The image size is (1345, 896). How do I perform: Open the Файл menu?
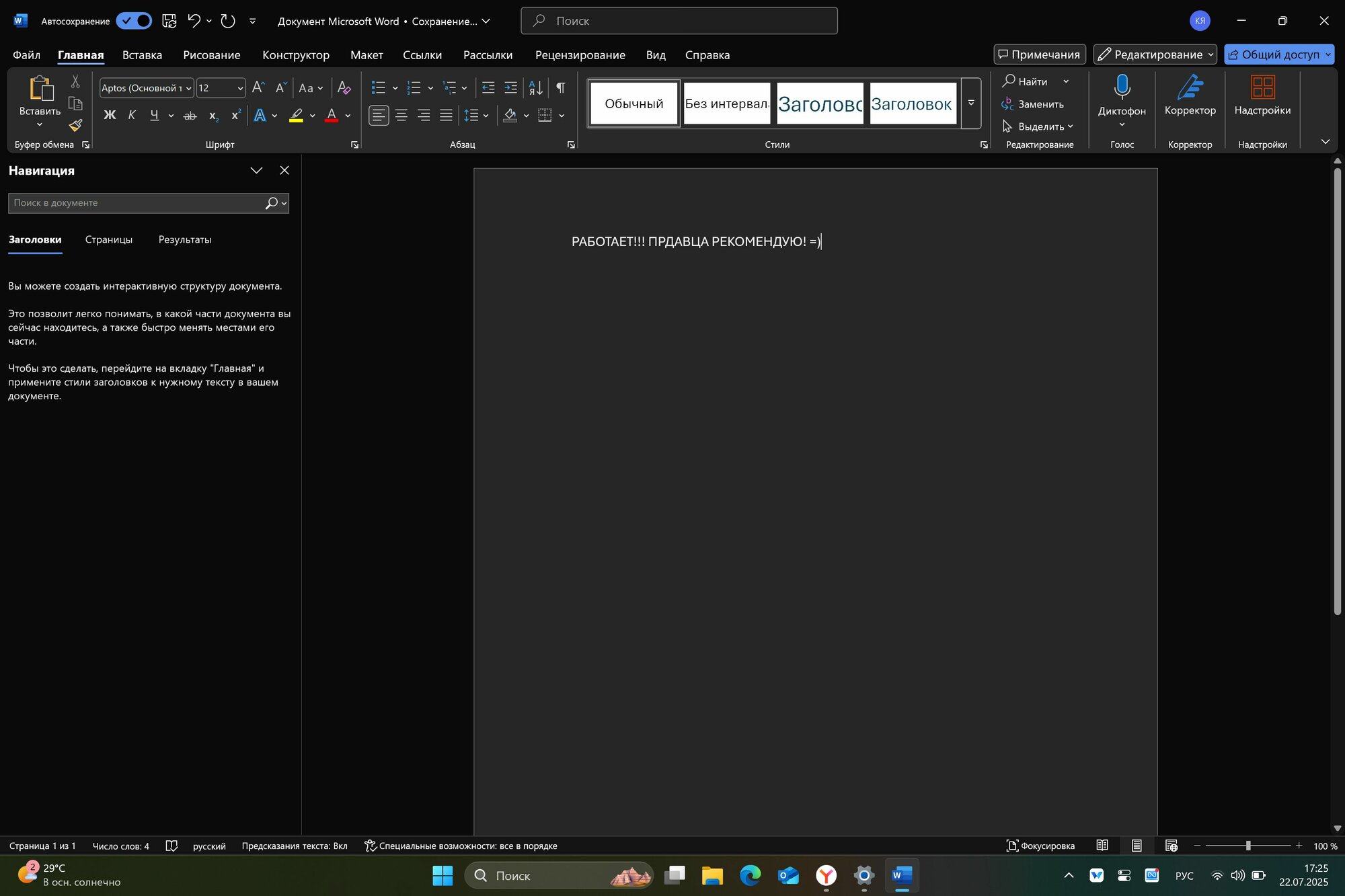point(27,55)
